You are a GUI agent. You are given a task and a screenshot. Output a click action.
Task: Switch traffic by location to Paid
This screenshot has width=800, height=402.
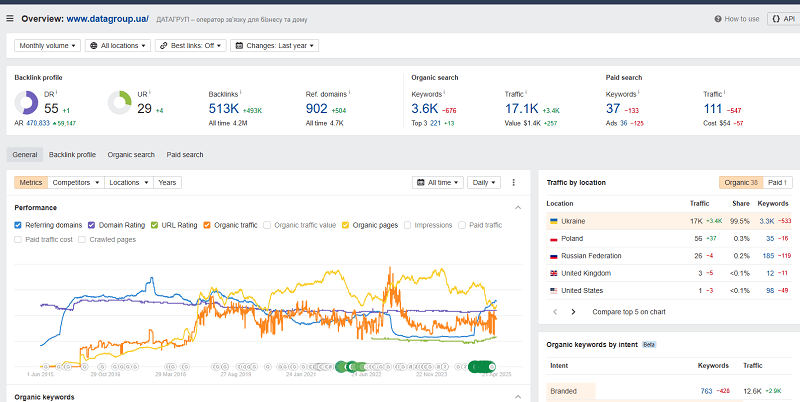[x=778, y=183]
